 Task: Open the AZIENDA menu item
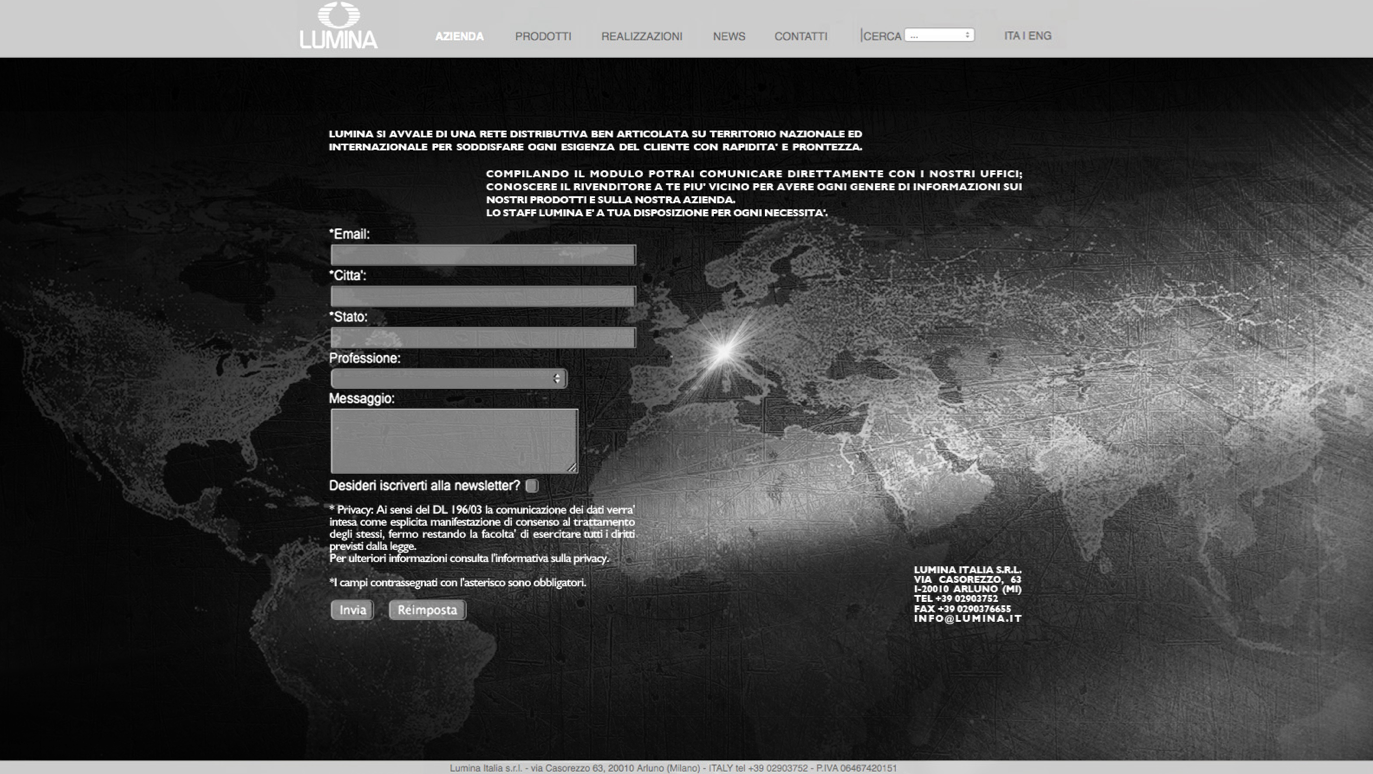(459, 36)
